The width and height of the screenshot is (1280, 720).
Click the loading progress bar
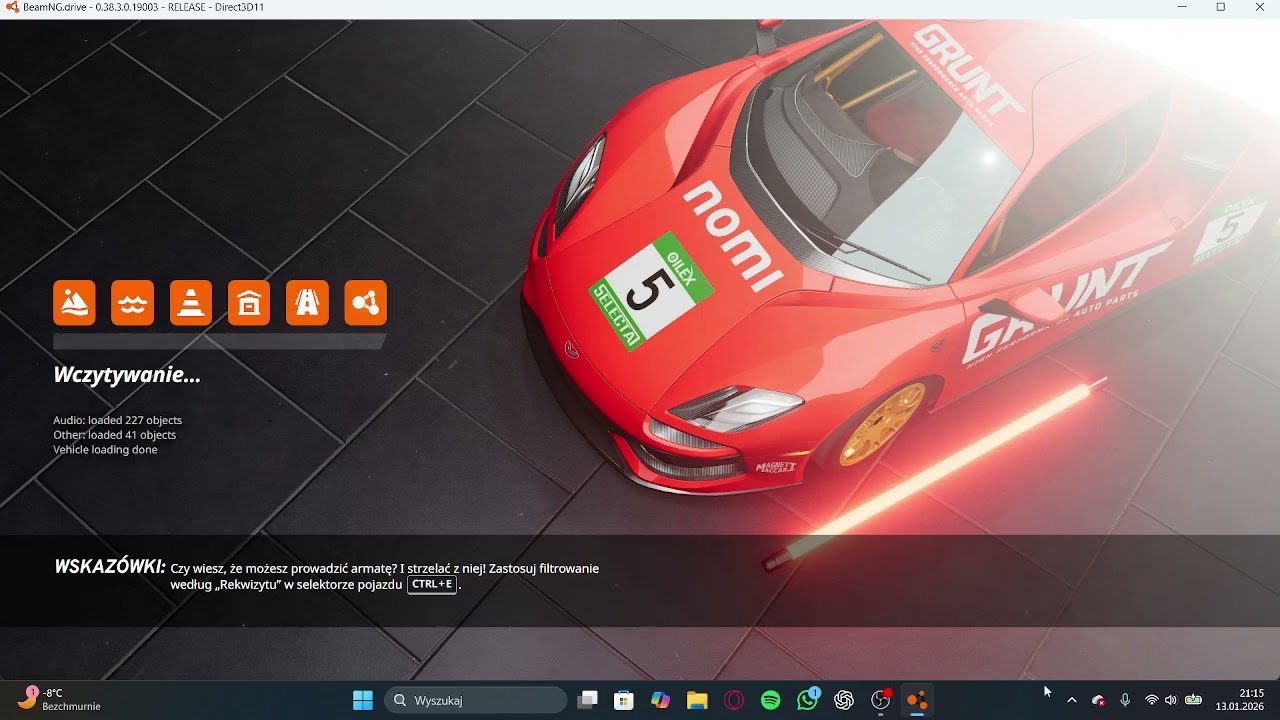[220, 342]
